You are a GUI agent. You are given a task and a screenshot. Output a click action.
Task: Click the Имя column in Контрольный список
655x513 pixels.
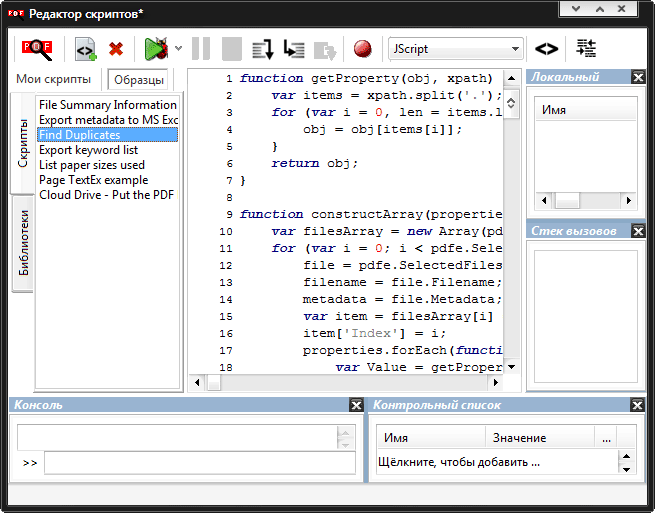tap(431, 438)
